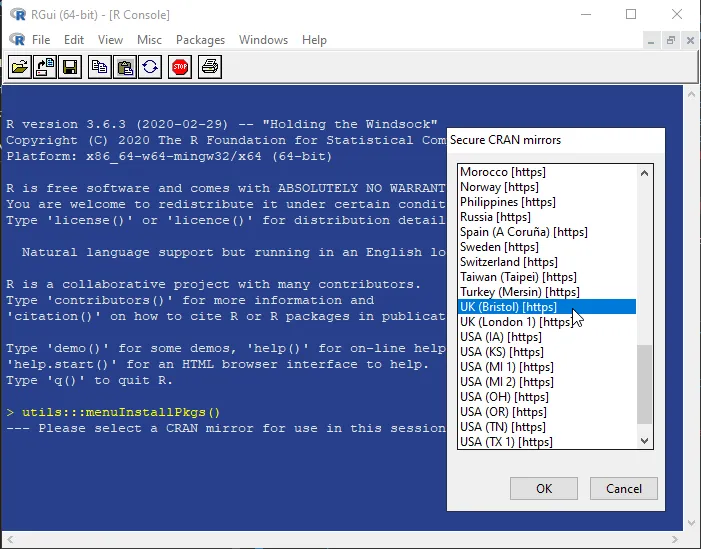Select Switzerland [https] mirror
Screen dimensions: 701x549
(547, 262)
